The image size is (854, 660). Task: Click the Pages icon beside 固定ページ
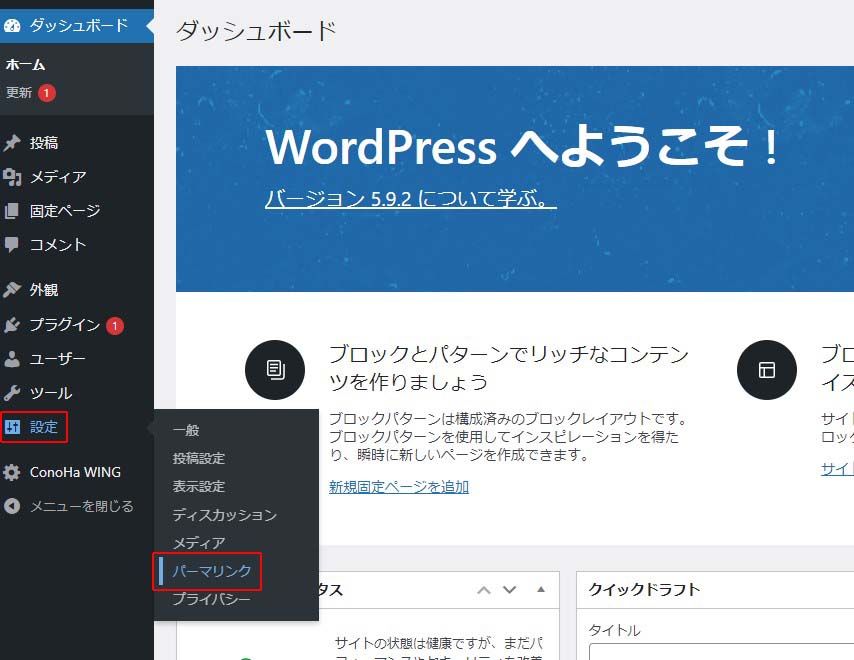click(12, 211)
